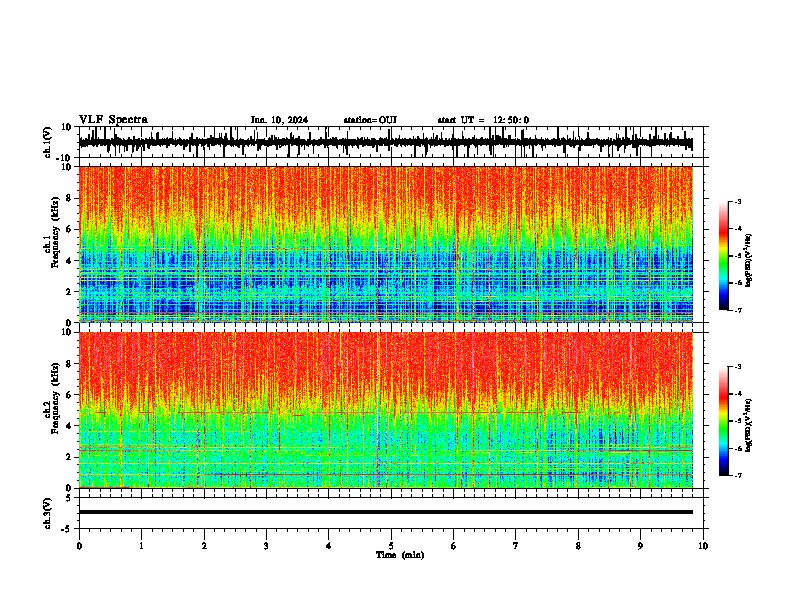Click the -10 tick label on ch.1 waveform axis
The image size is (792, 612).
point(64,158)
